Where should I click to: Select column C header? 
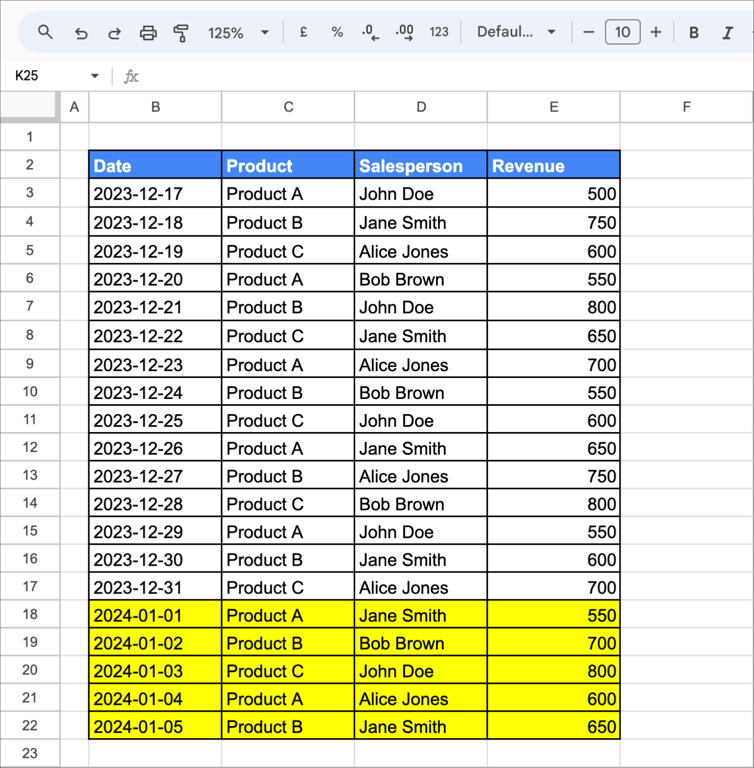(288, 107)
